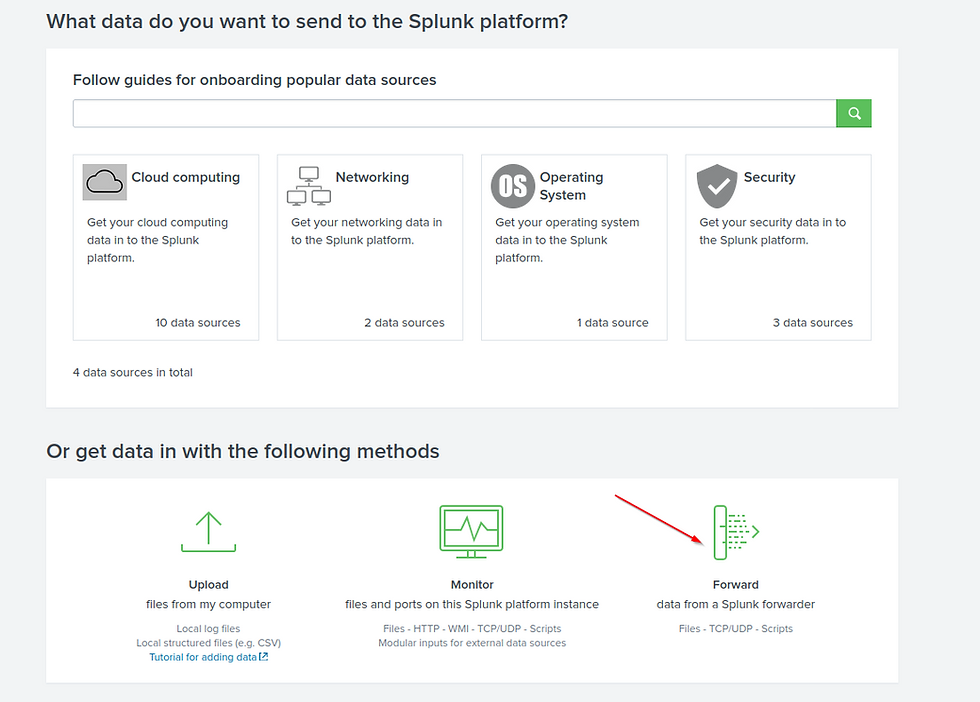
Task: Open the Tutorial for adding data link
Action: (208, 657)
